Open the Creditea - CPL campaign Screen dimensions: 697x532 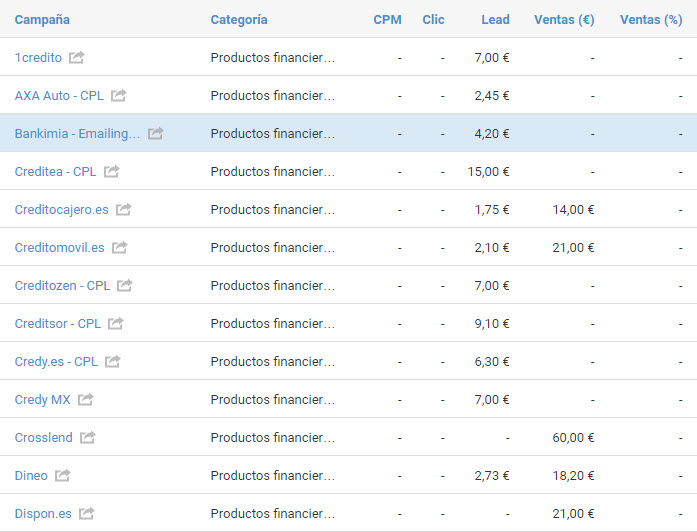pos(56,172)
